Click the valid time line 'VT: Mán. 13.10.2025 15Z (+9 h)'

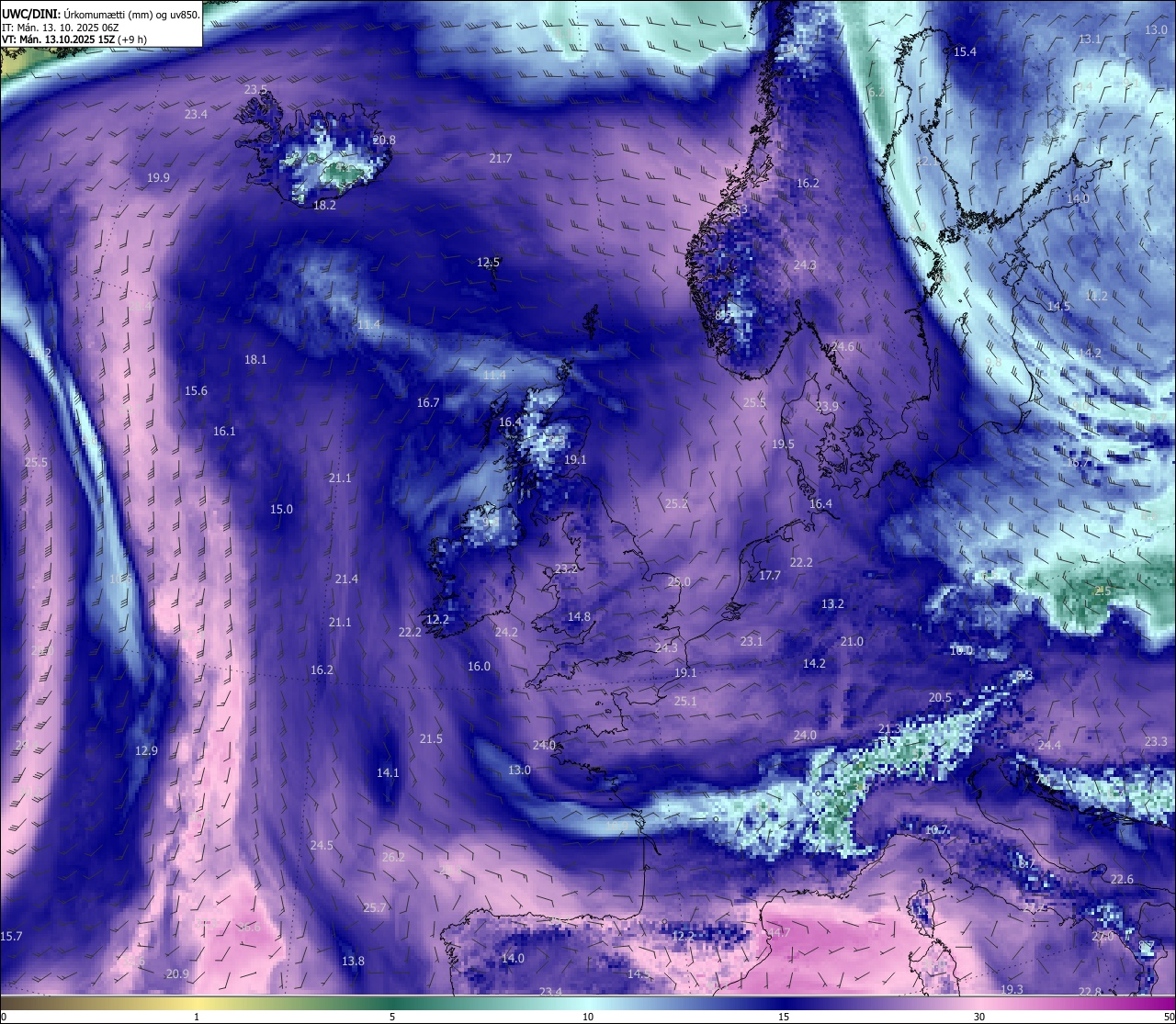[75, 39]
